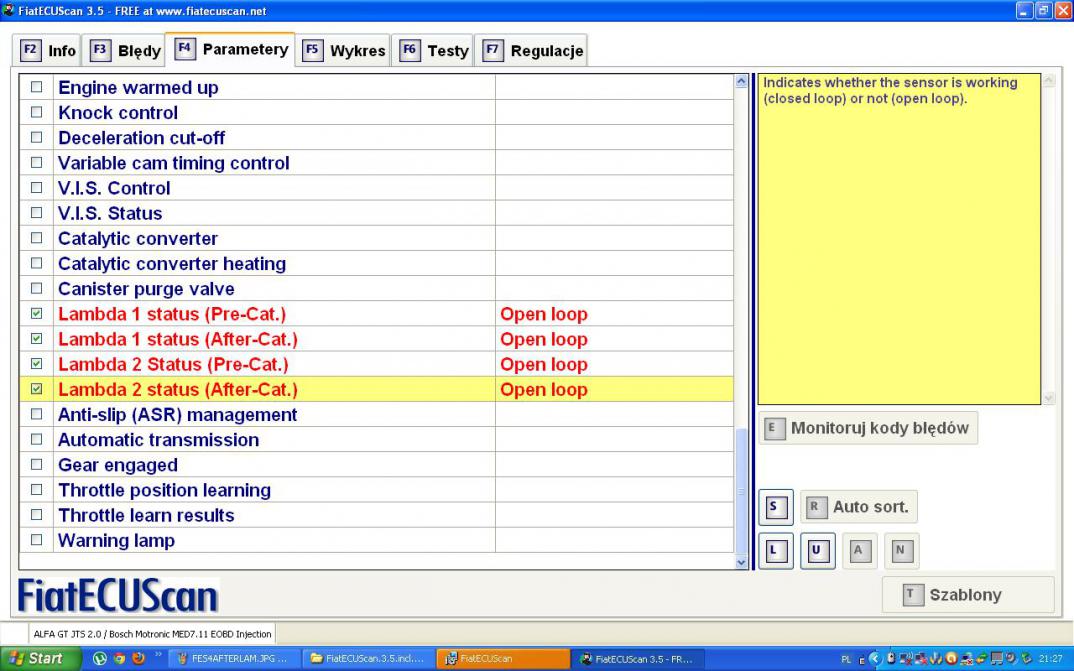Image resolution: width=1074 pixels, height=671 pixels.
Task: Check the Deceleration cut-off parameter
Action: (x=36, y=138)
